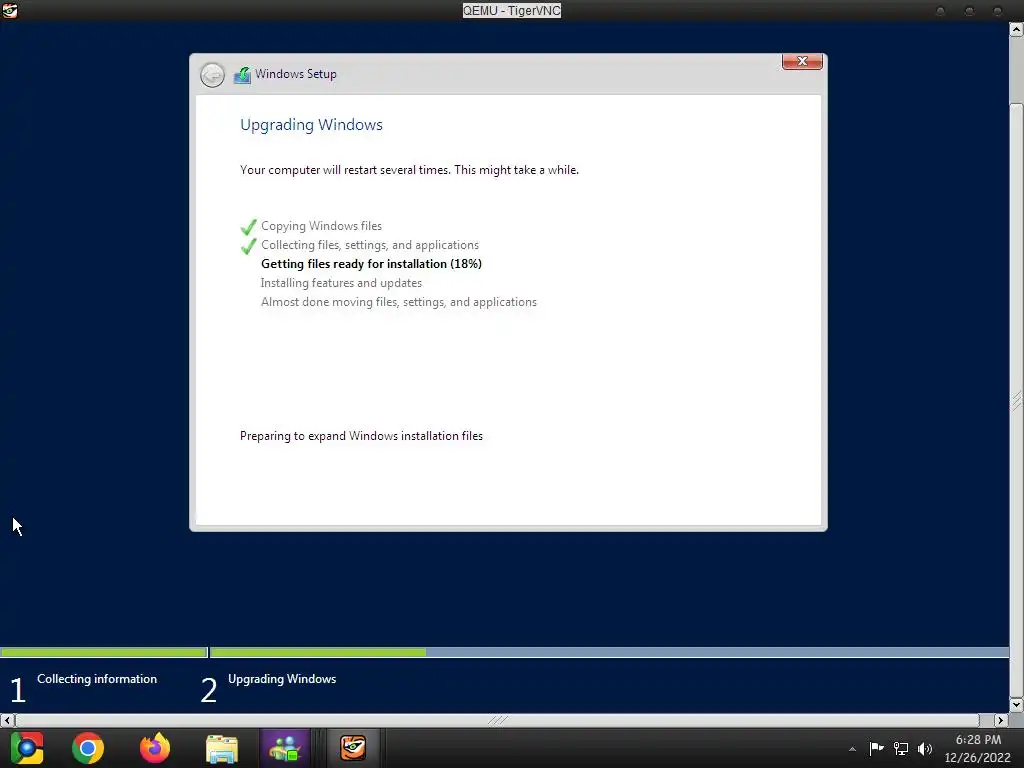
Task: Open the users app icon in taskbar
Action: (285, 748)
